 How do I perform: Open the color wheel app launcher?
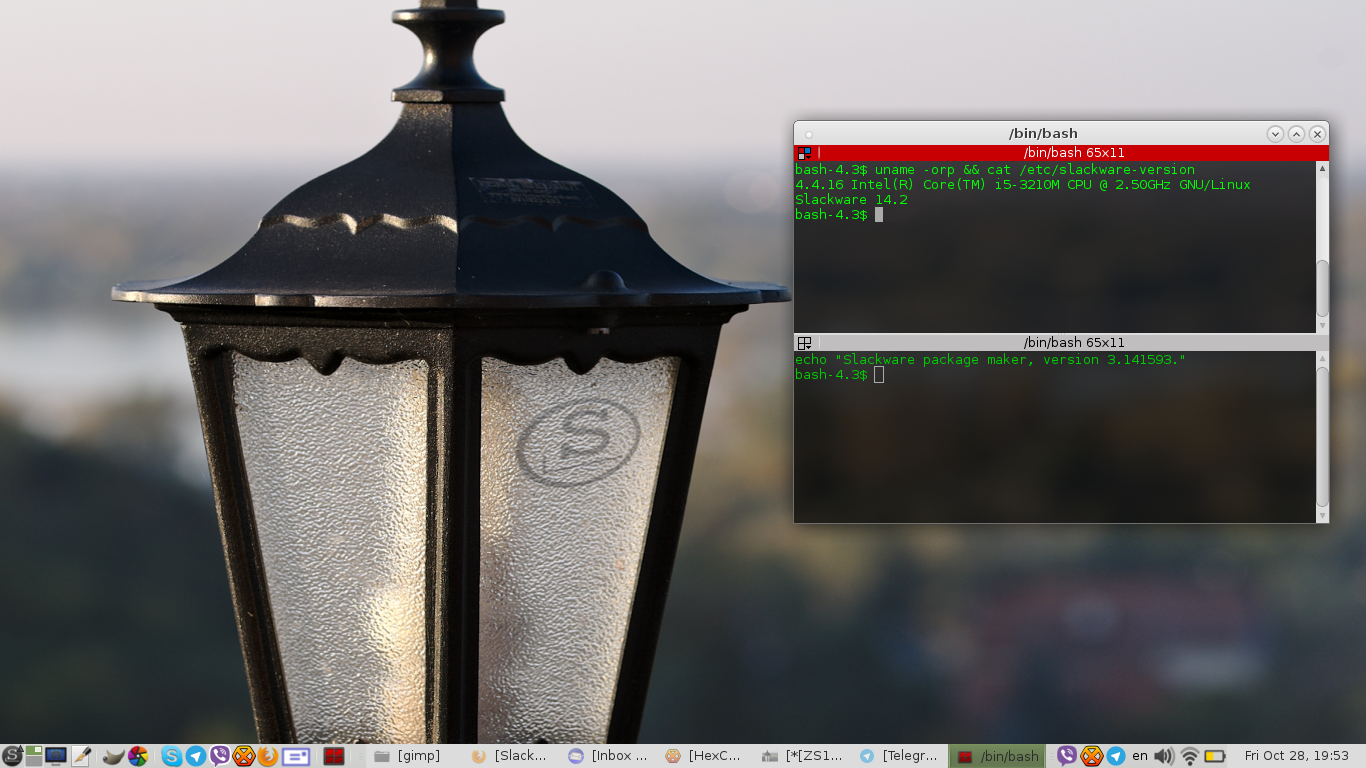tap(138, 756)
